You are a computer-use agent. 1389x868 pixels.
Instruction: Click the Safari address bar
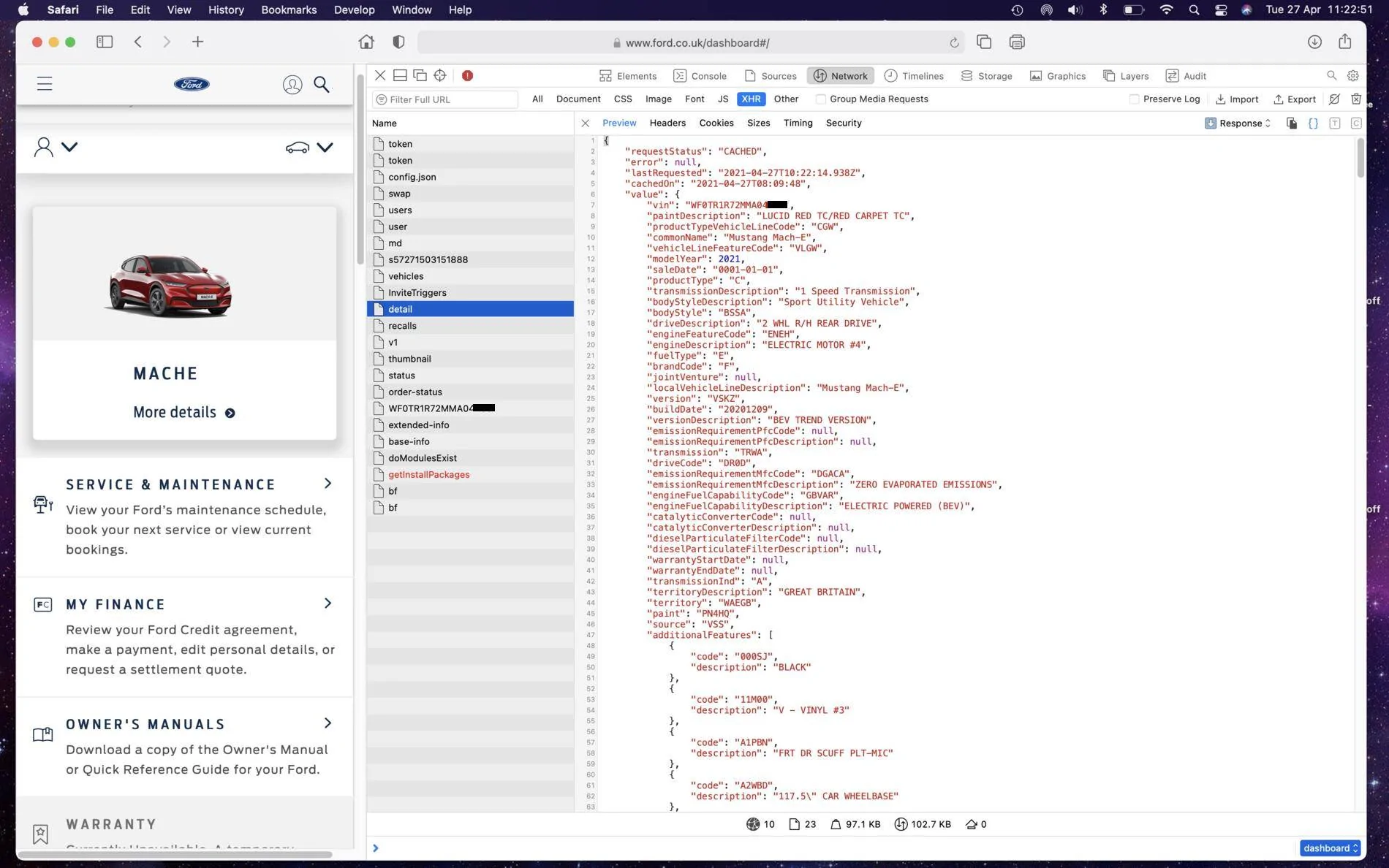pyautogui.click(x=691, y=42)
